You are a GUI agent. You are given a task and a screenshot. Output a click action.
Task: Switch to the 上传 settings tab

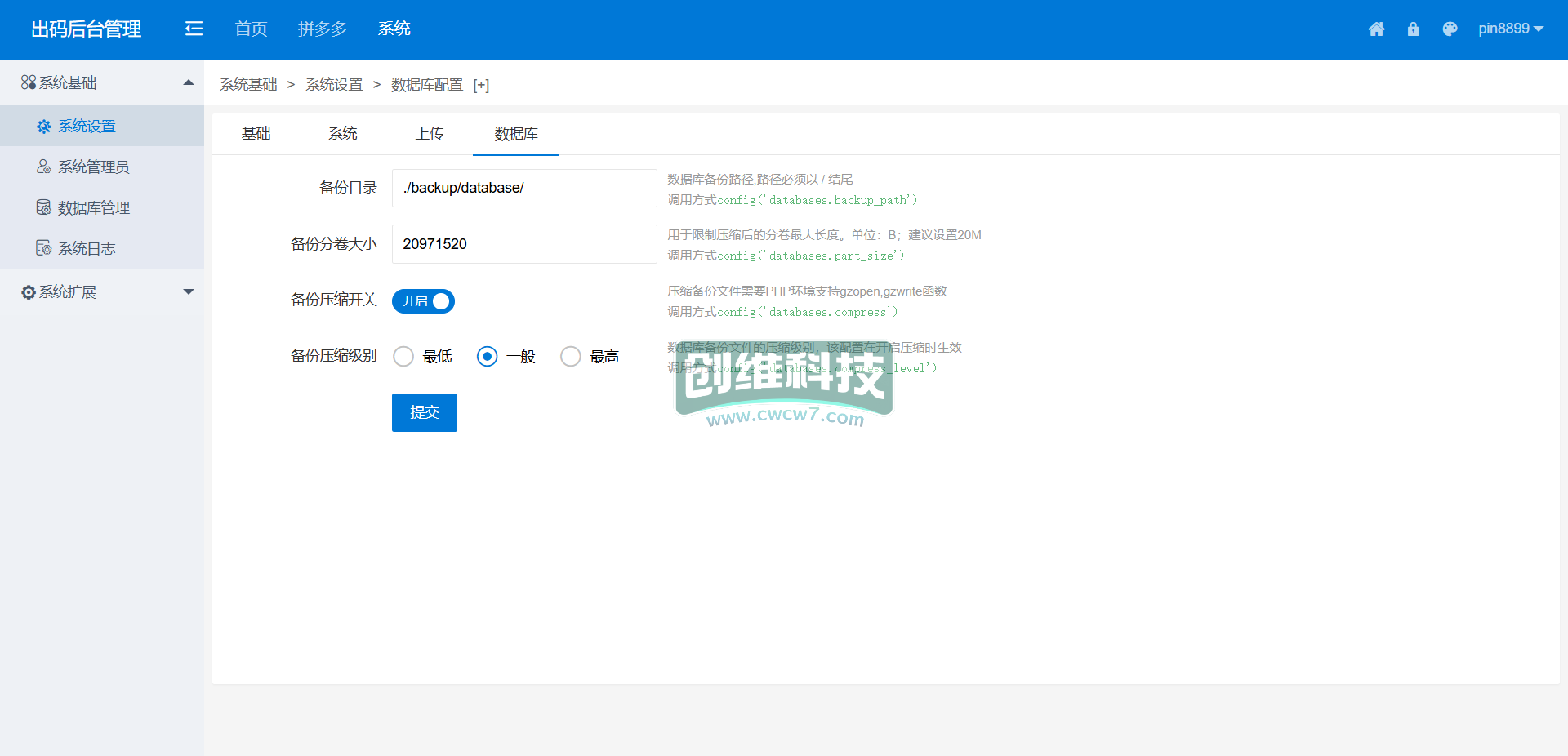(430, 134)
